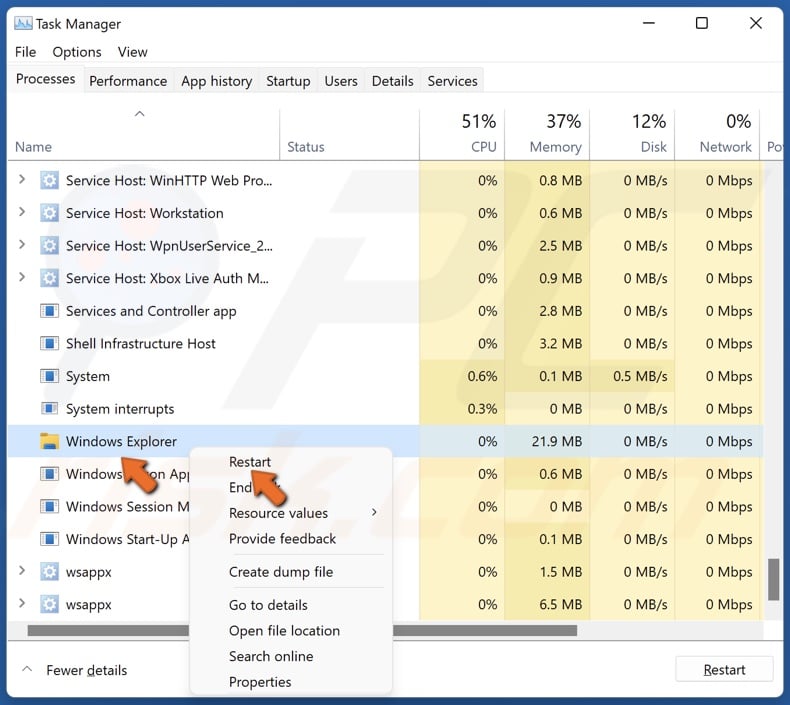Viewport: 790px width, 705px height.
Task: Choose Search online in context menu
Action: (271, 656)
